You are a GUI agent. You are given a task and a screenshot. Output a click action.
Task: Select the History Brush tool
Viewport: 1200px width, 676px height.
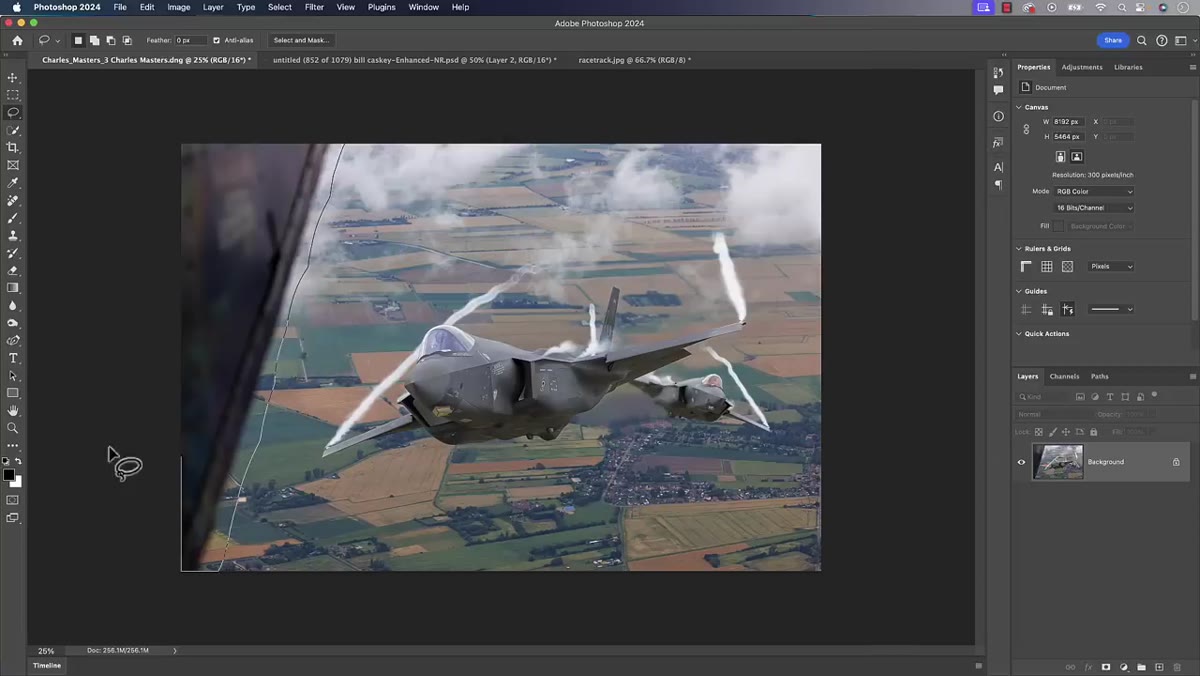click(x=13, y=253)
